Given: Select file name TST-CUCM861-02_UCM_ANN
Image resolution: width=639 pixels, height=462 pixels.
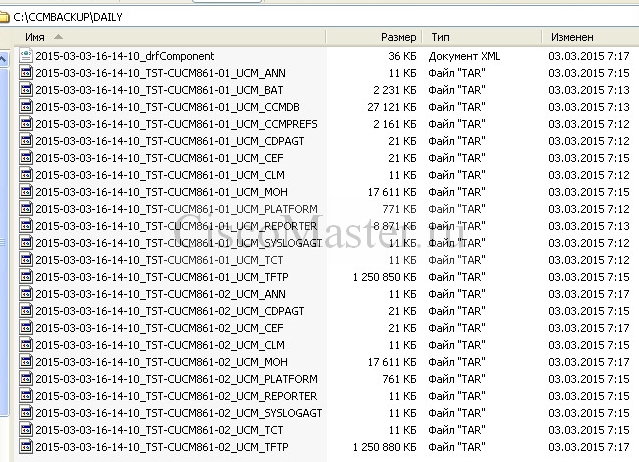Looking at the screenshot, I should [x=161, y=294].
